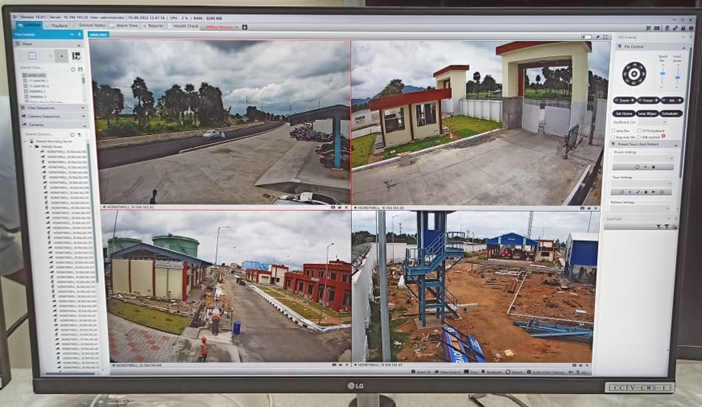Screen dimensions: 702x407
Task: Collapse the Preset Tours And Pattern section
Action: 676,145
